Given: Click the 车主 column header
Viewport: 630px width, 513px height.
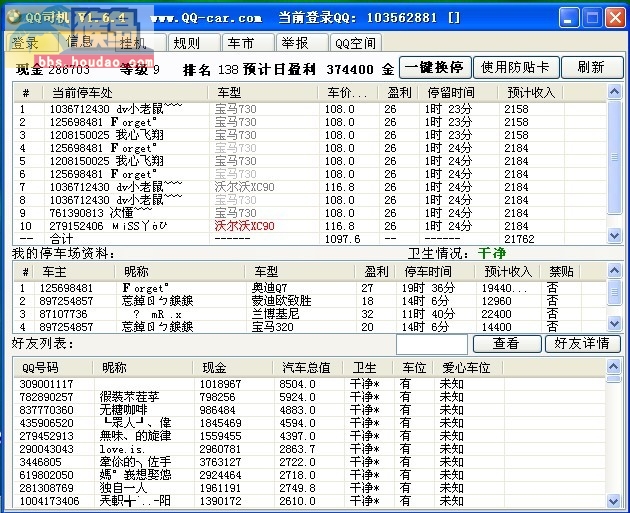Looking at the screenshot, I should (74, 272).
